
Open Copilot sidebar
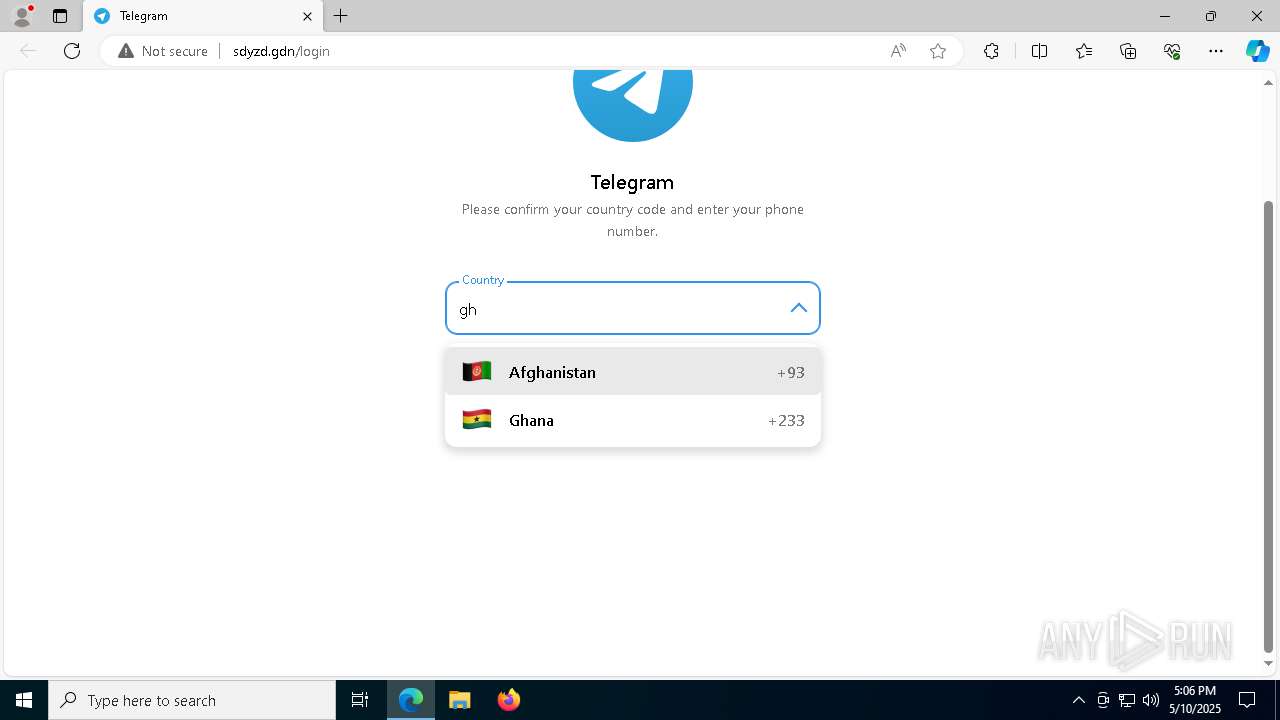coord(1257,51)
